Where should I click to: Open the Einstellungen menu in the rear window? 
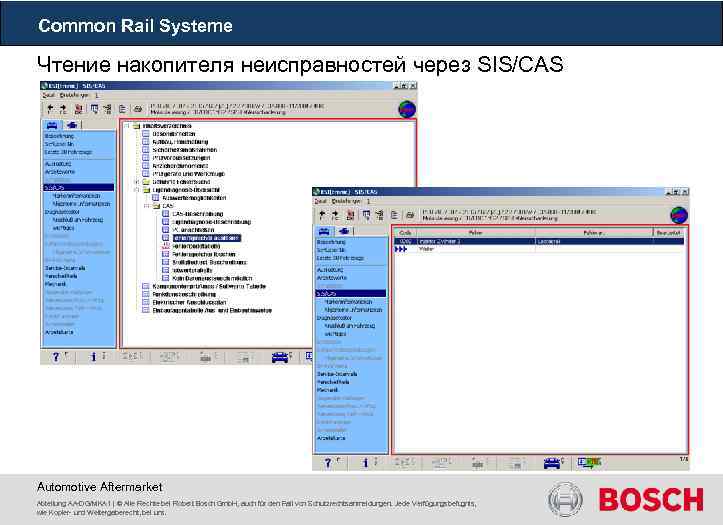[74, 95]
